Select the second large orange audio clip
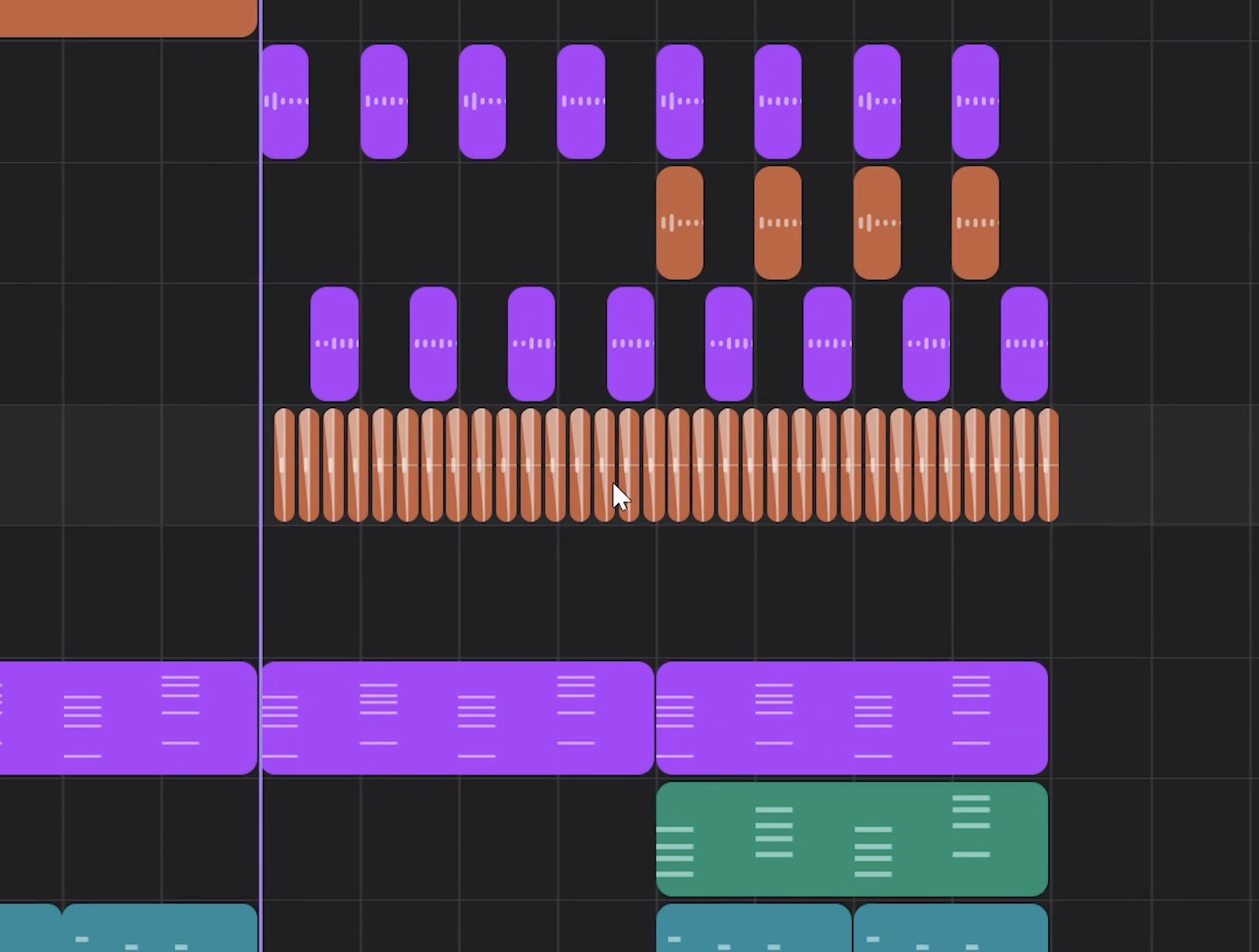Screen dimensions: 1259x952 778,222
